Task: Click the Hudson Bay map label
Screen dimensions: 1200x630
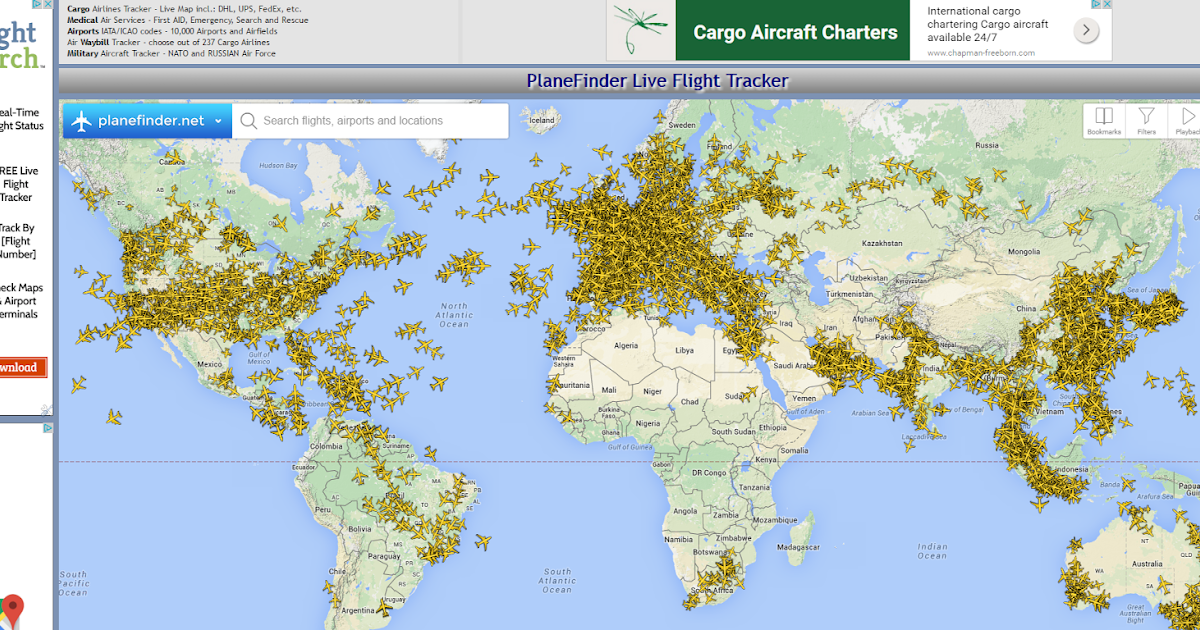Action: [x=278, y=164]
